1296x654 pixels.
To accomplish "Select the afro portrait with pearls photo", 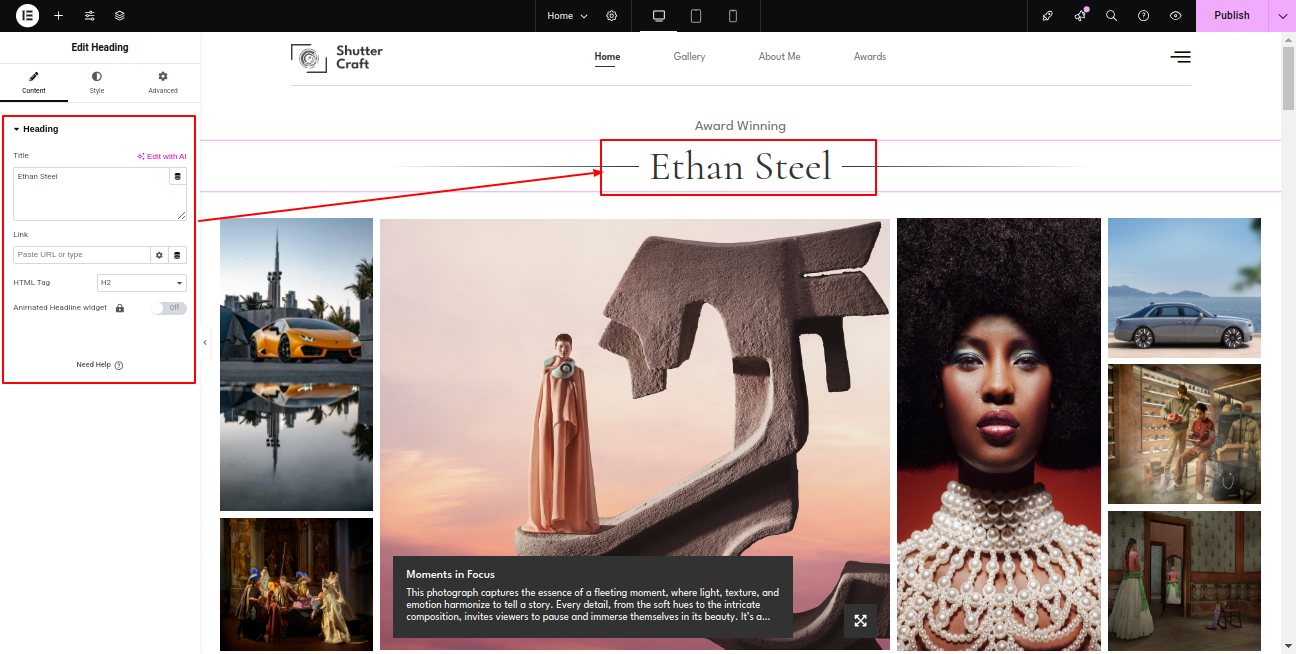I will coord(999,436).
